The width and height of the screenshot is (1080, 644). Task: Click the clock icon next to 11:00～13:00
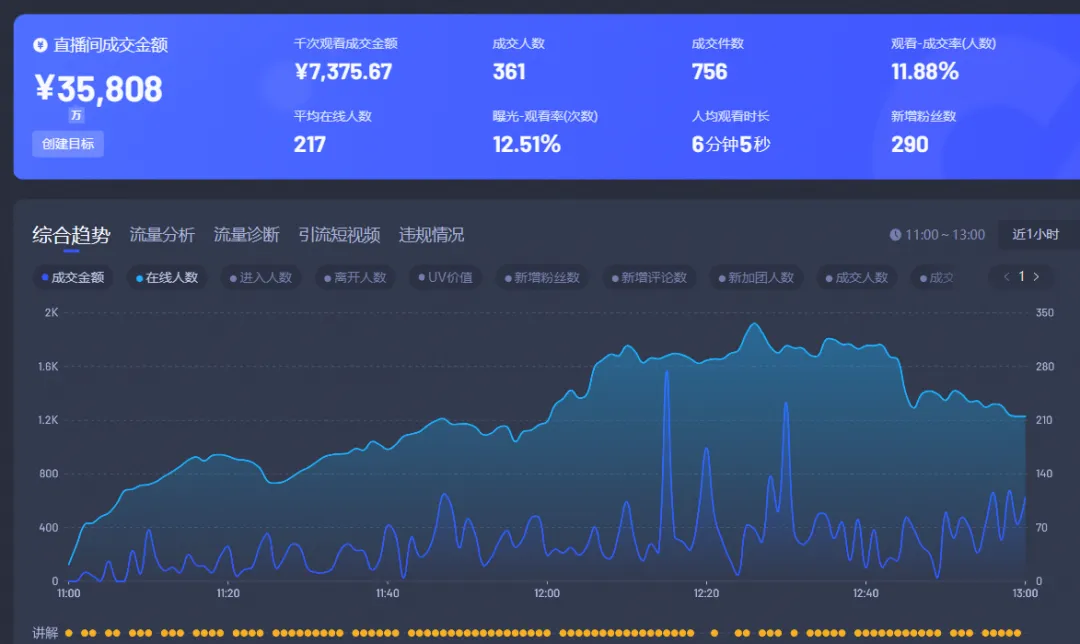click(x=895, y=235)
